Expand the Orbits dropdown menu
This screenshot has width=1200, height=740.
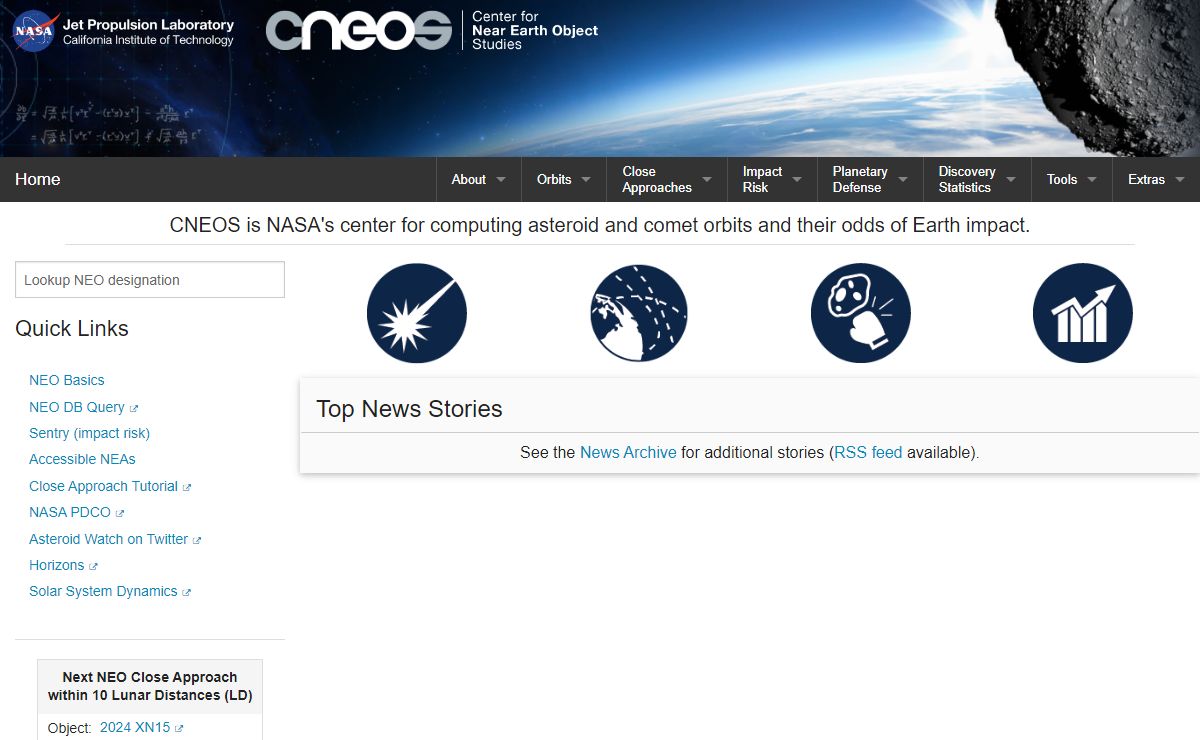[x=564, y=179]
